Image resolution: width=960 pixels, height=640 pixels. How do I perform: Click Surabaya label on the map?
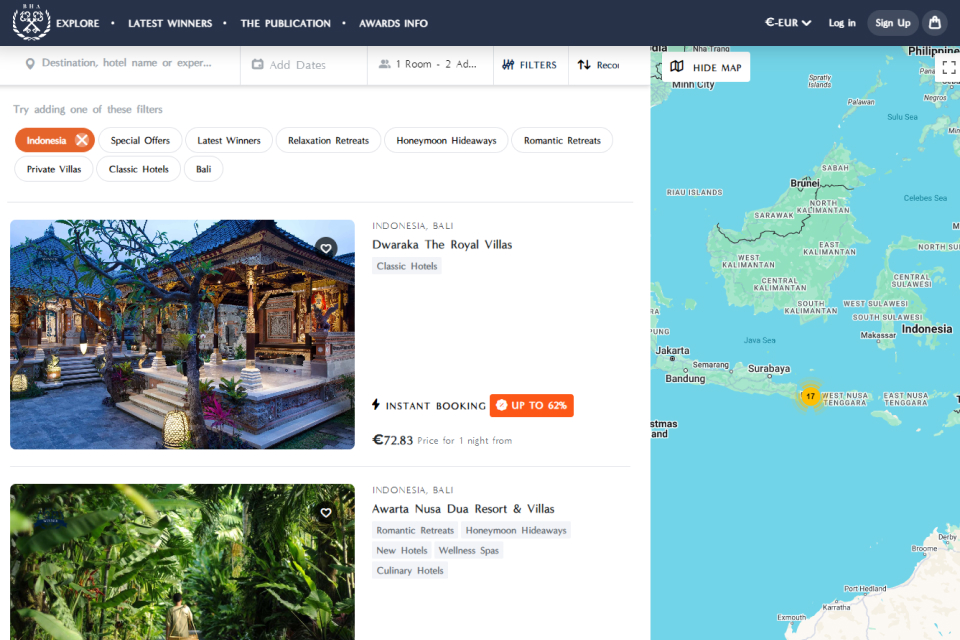768,369
